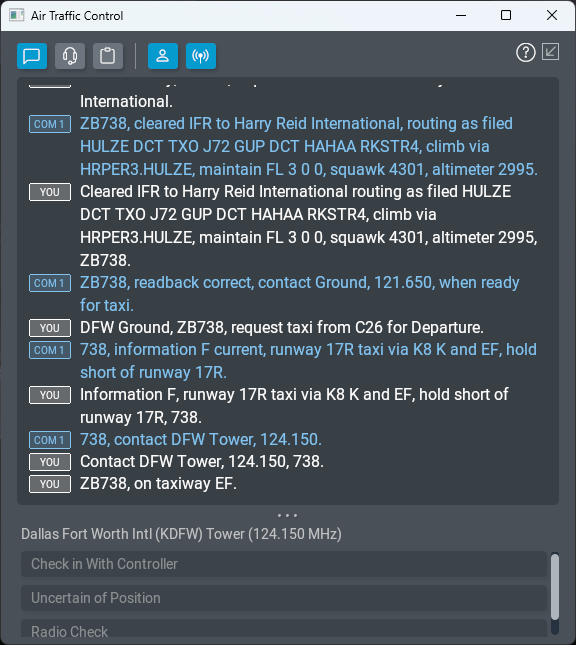576x645 pixels.
Task: Click message '738, contact DFW Tower, 124.150.'
Action: pyautogui.click(x=201, y=440)
